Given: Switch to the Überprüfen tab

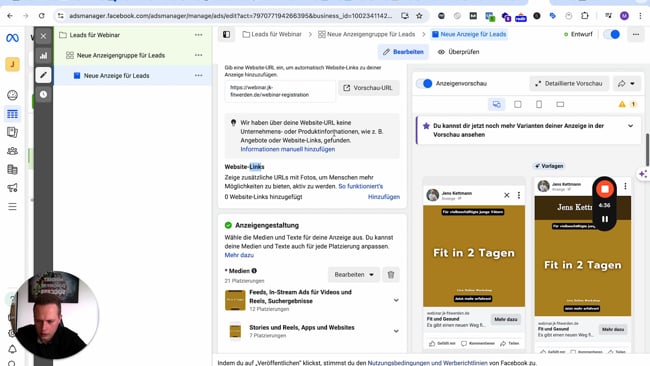Looking at the screenshot, I should (458, 52).
